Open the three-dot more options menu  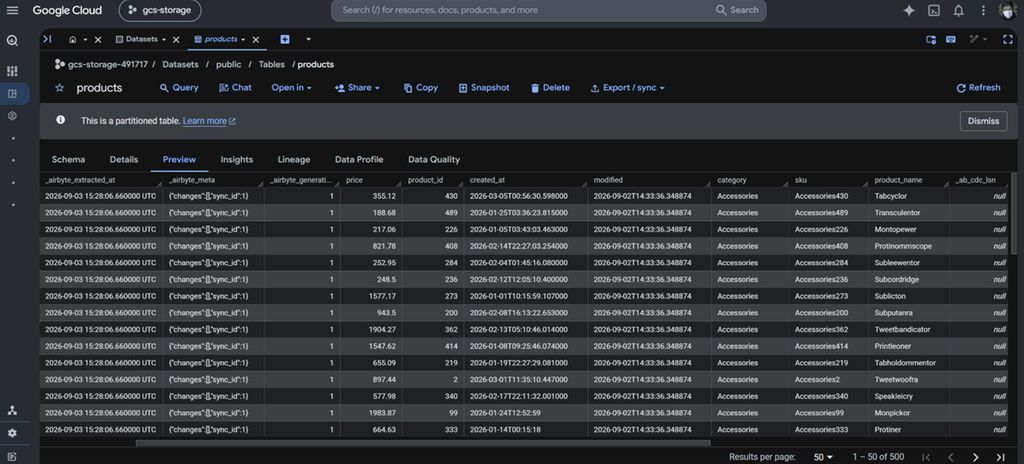point(983,10)
